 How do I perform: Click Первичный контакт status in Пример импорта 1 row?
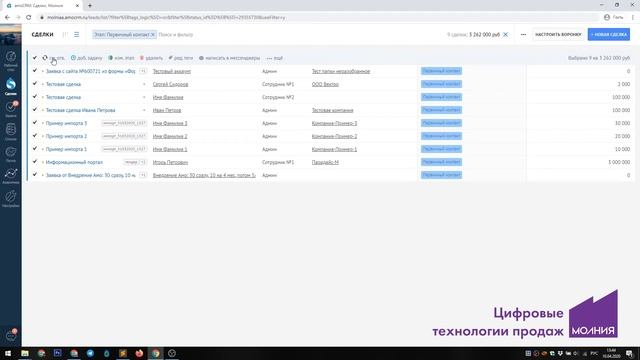[x=441, y=149]
